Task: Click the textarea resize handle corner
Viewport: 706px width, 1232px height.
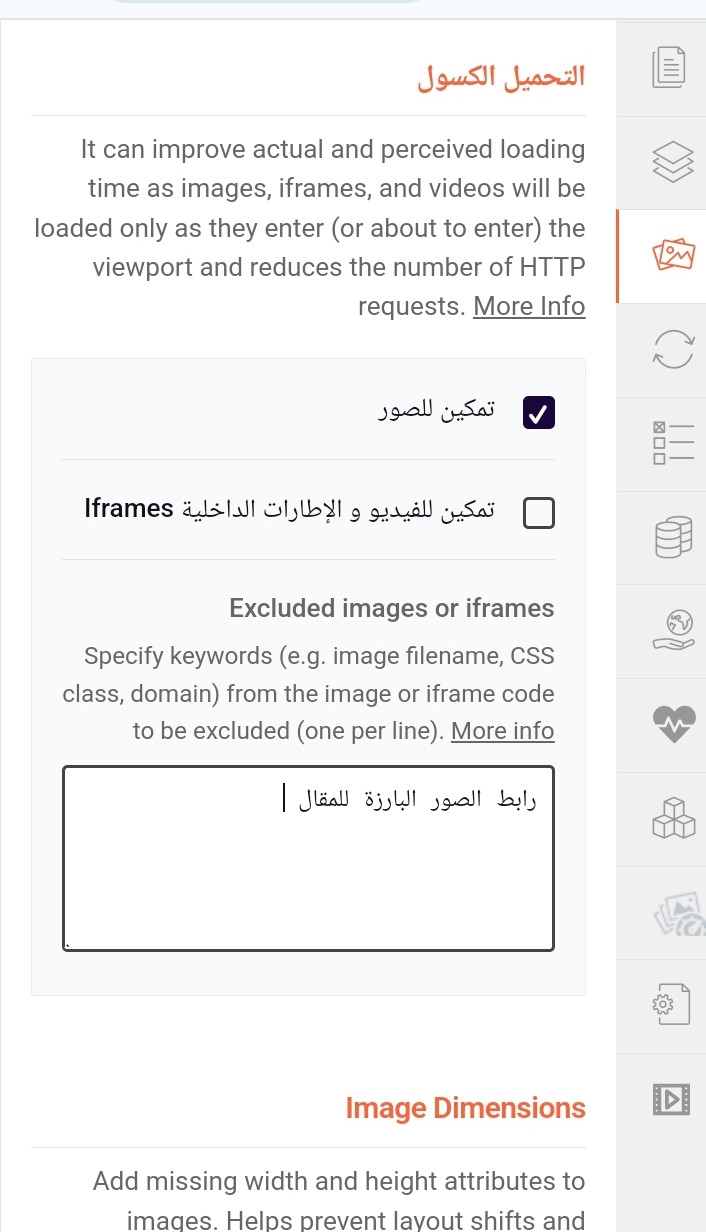Action: pyautogui.click(x=67, y=944)
